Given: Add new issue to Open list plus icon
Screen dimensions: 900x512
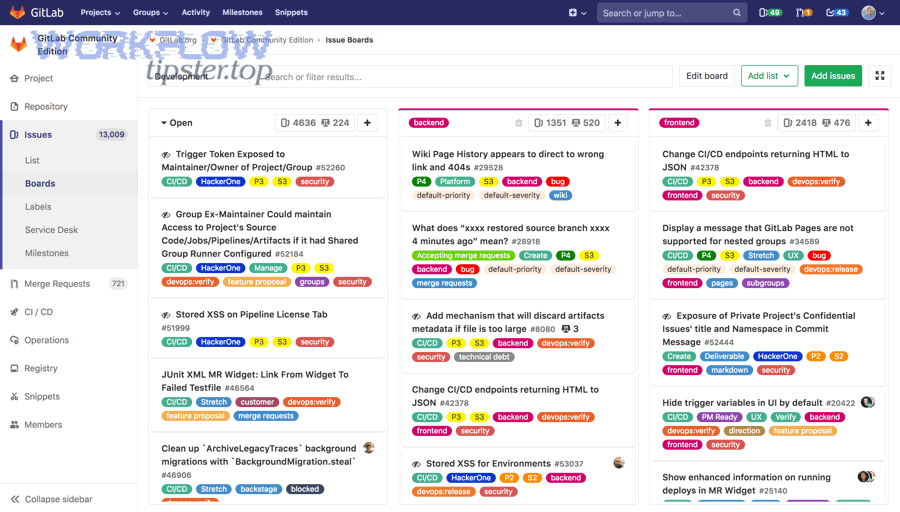Looking at the screenshot, I should 367,123.
